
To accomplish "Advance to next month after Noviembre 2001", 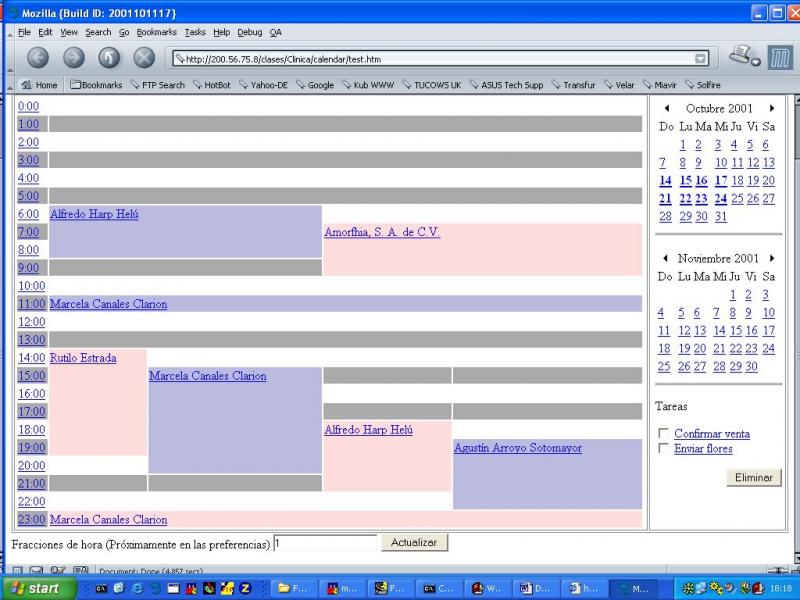I will point(771,258).
